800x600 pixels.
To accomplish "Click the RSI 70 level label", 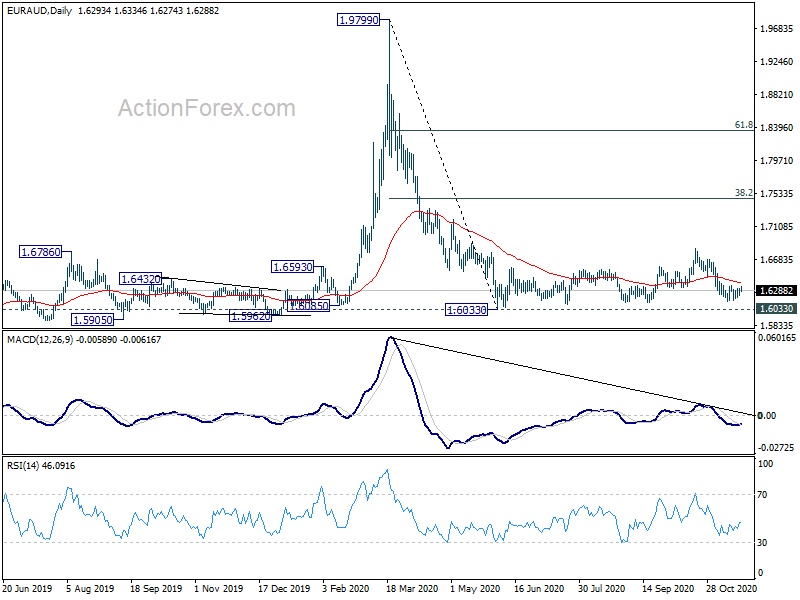I will [x=762, y=494].
